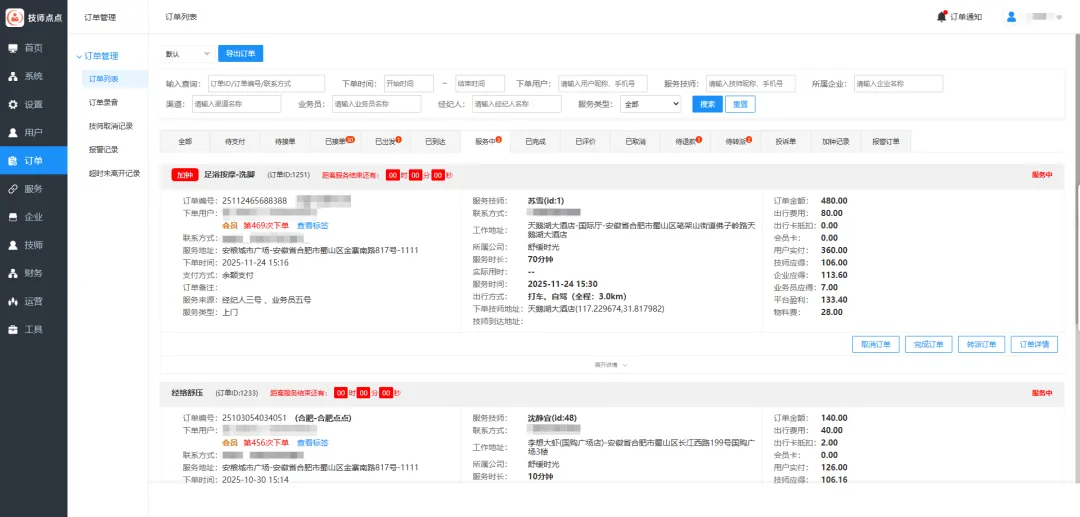This screenshot has height=517, width=1080.
Task: Open the 默认 dropdown selector
Action: [x=188, y=54]
